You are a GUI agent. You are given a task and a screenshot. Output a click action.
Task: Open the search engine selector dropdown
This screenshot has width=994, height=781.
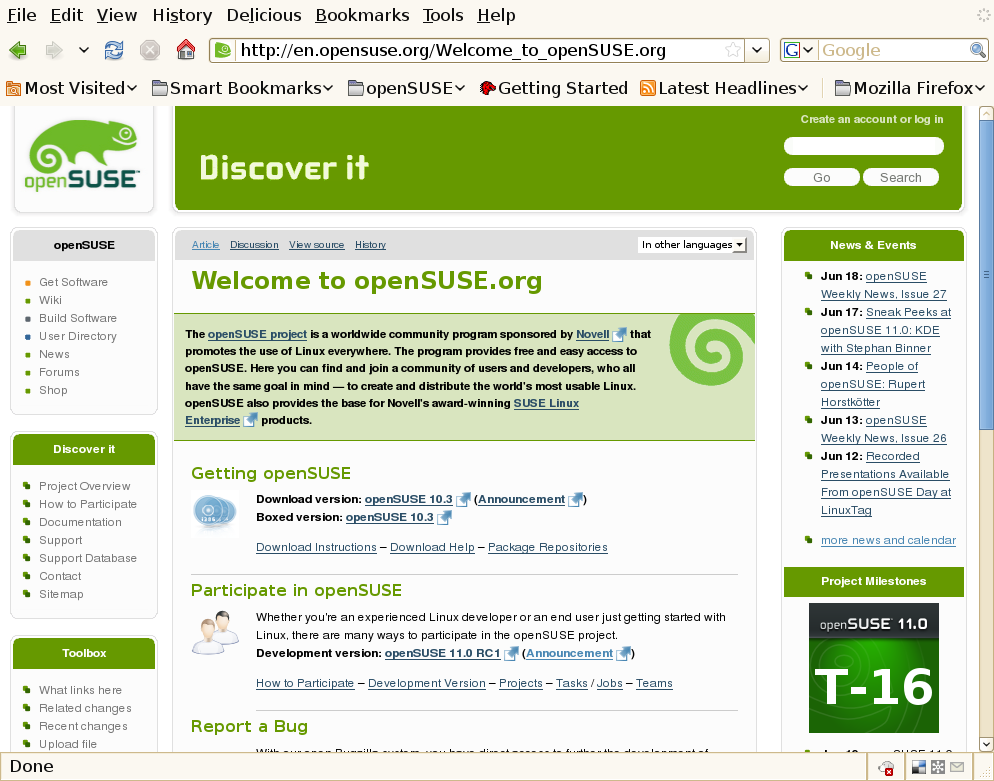pos(798,50)
